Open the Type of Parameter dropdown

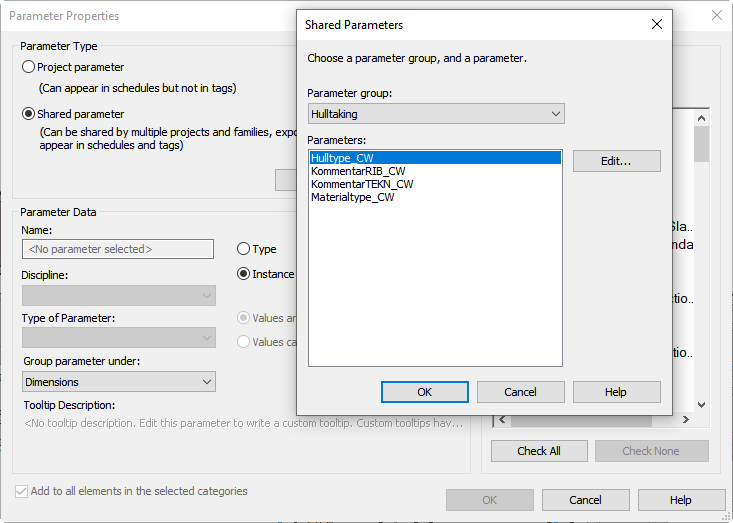point(119,338)
